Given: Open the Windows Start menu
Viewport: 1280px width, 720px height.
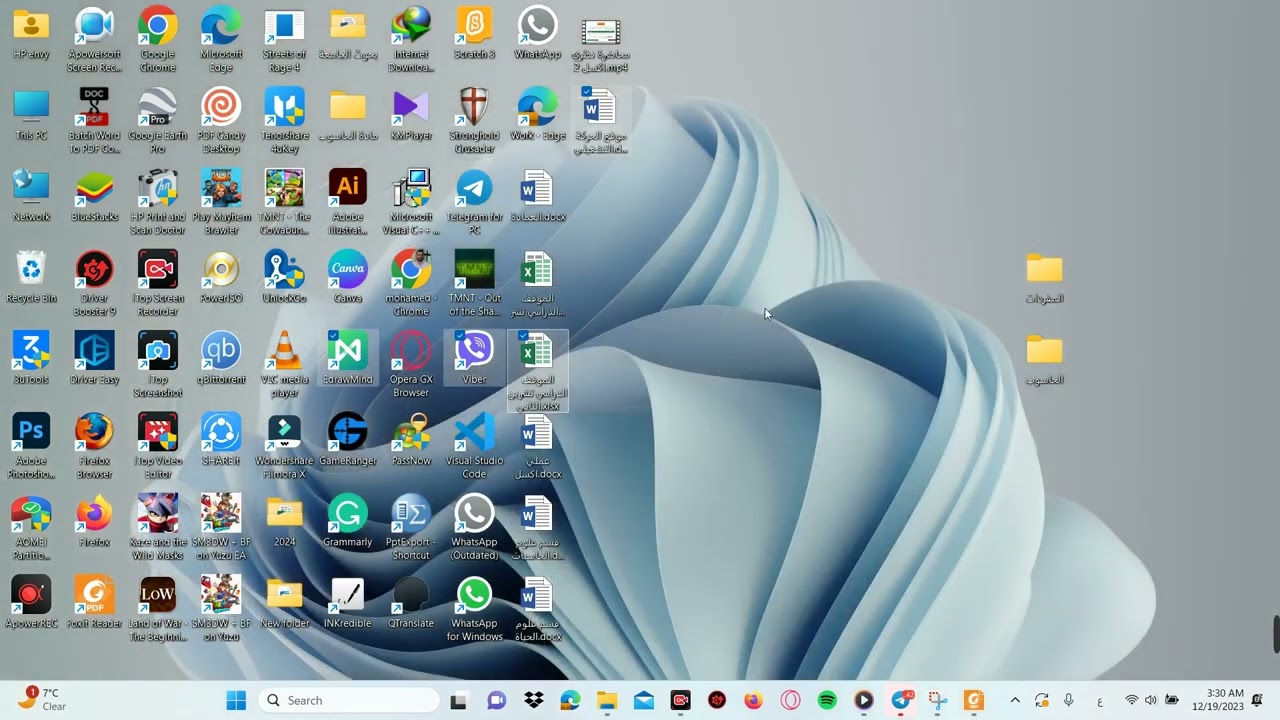Looking at the screenshot, I should [x=236, y=700].
